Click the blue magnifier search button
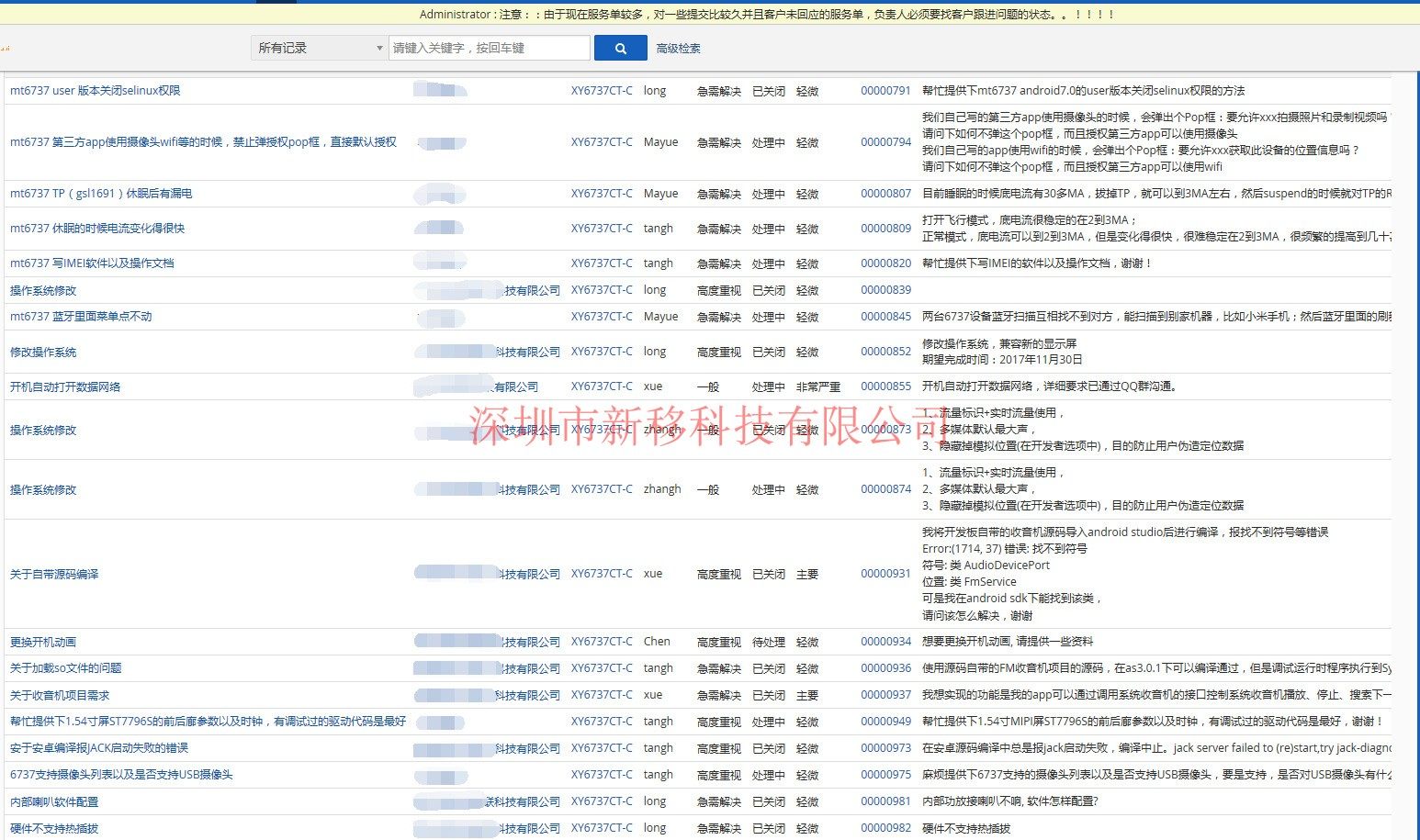This screenshot has width=1420, height=840. [620, 49]
